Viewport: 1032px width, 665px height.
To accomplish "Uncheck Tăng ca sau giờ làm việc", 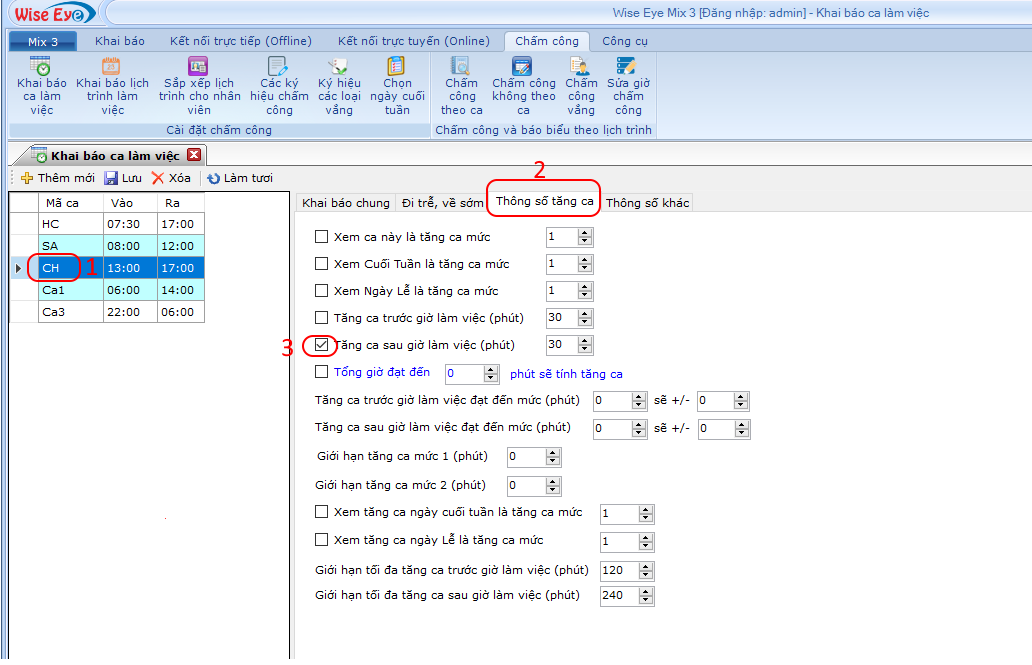I will pos(322,345).
